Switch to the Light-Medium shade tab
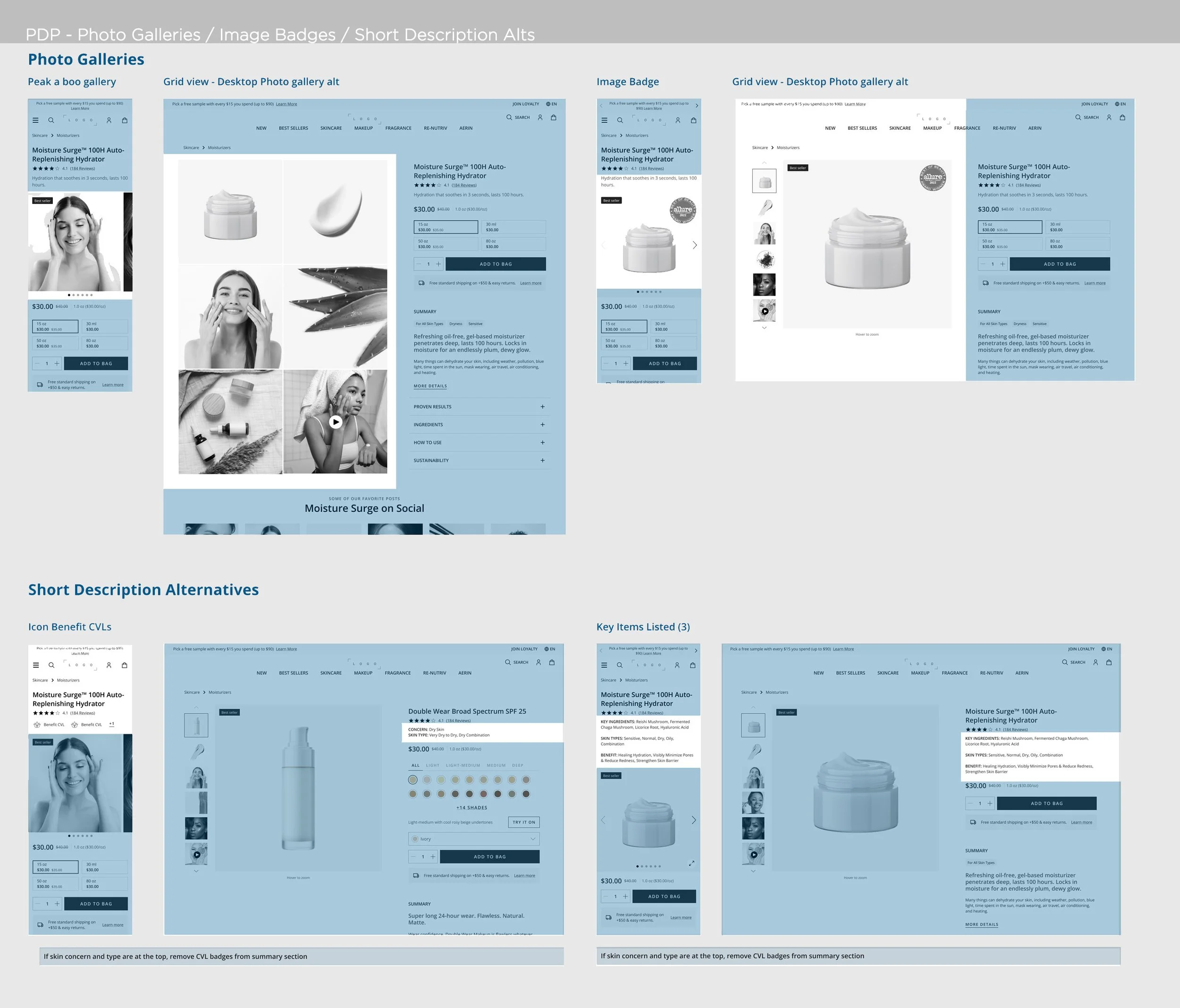This screenshot has height=1008, width=1180. point(463,765)
